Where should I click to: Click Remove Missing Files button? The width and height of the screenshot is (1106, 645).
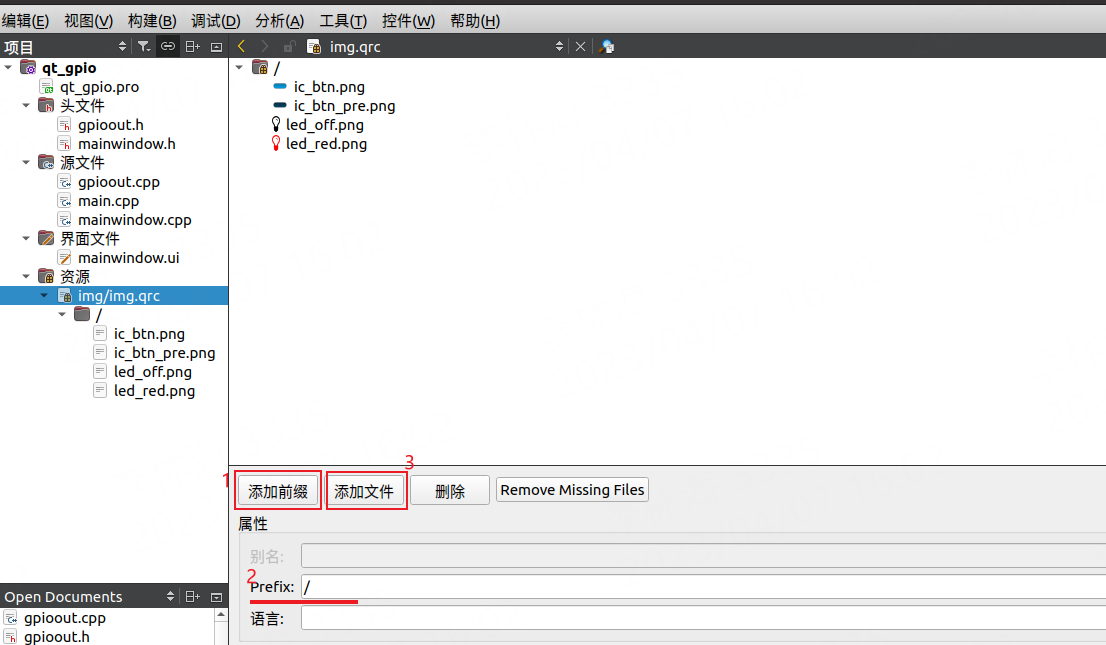(572, 490)
